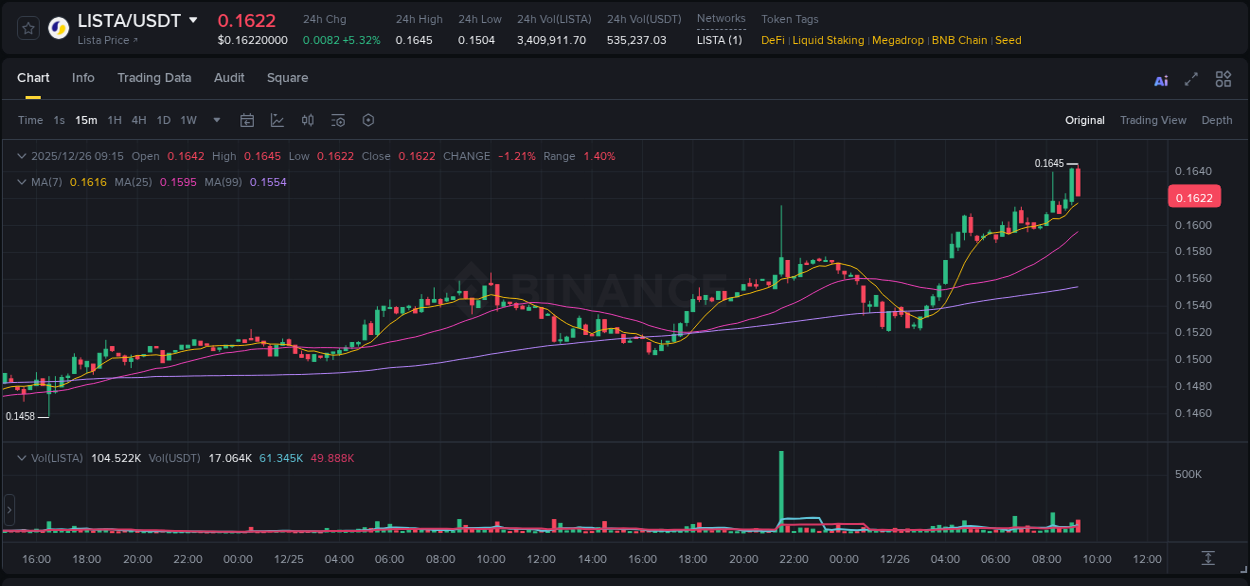Screen dimensions: 1250x586
Task: Select the 1D timeframe
Action: tap(163, 120)
